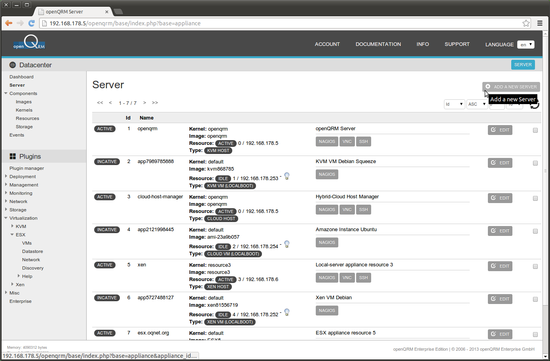
Task: Edit the app7989785888 server
Action: click(500, 163)
